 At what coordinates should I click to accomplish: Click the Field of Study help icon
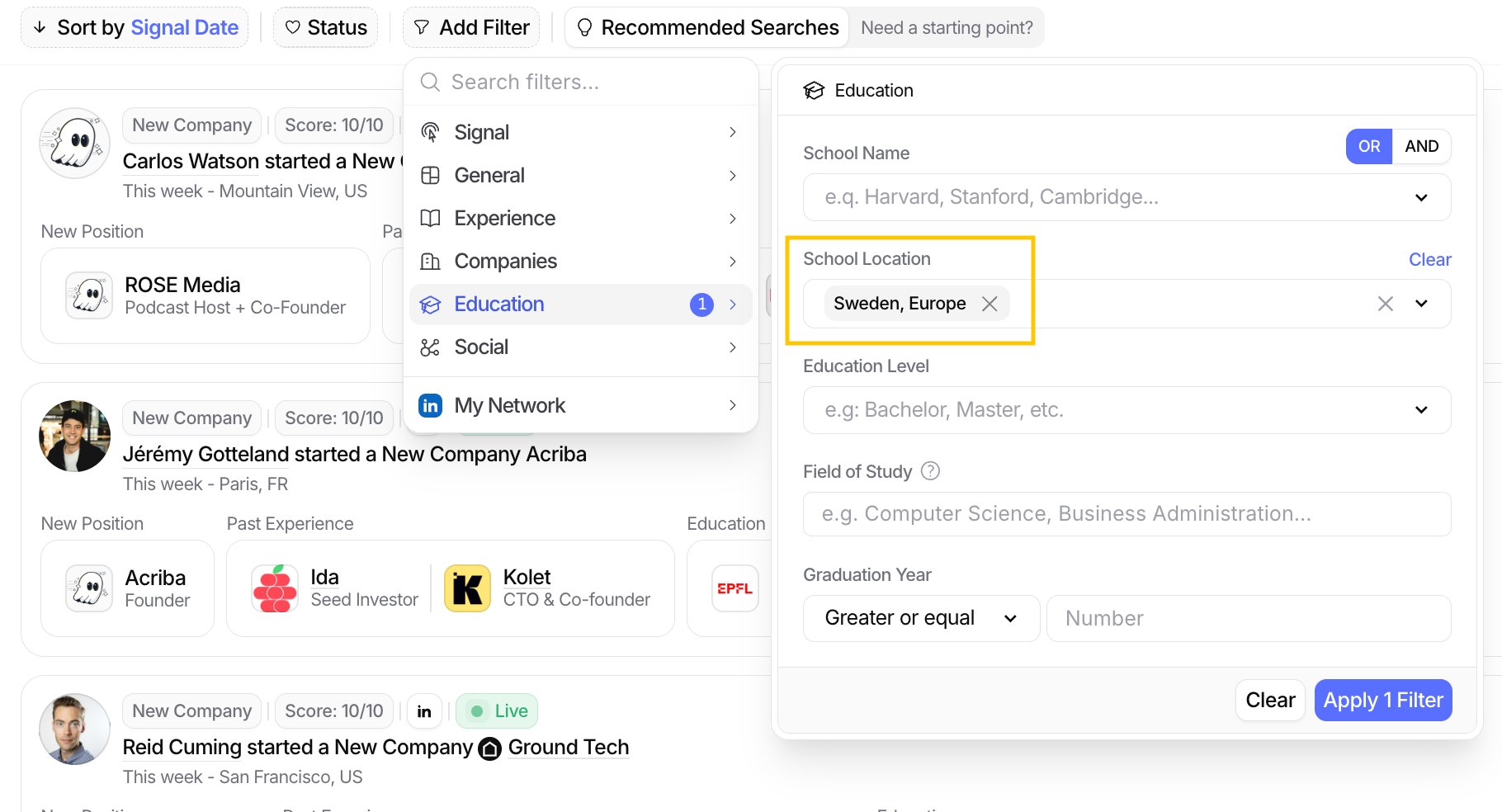930,471
